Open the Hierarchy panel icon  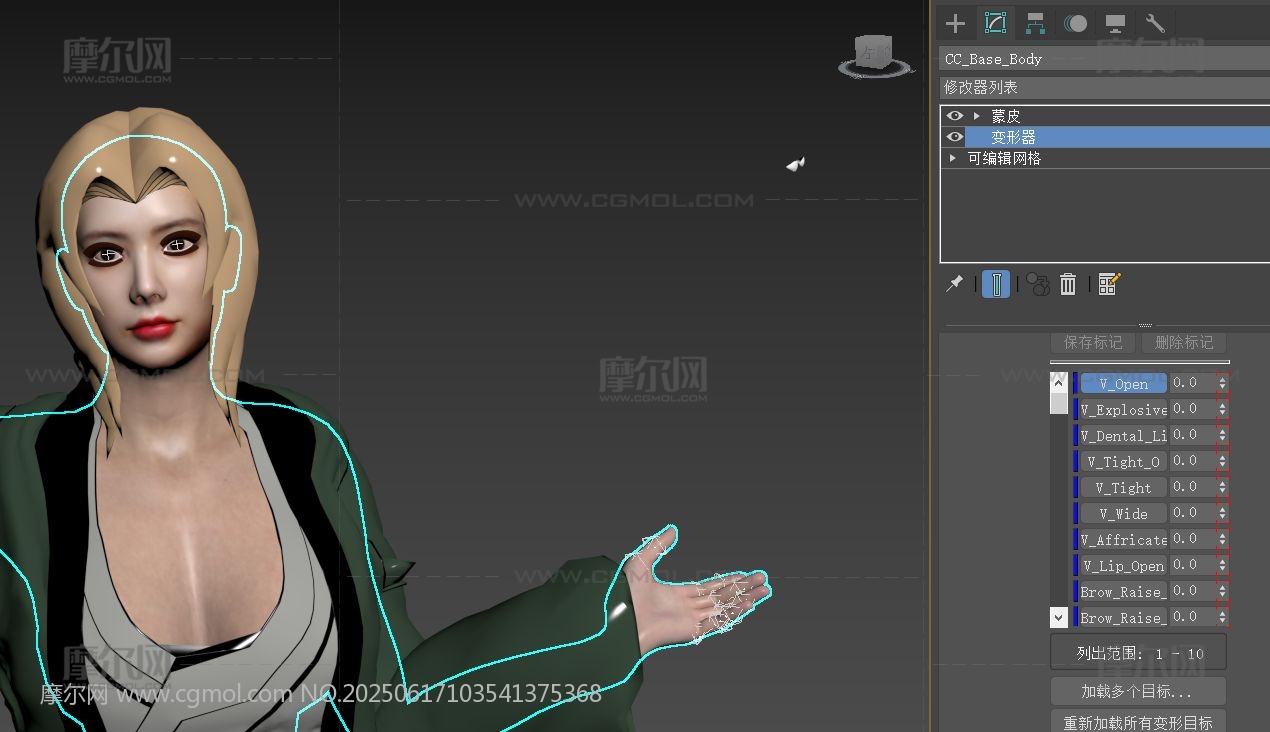click(1035, 23)
